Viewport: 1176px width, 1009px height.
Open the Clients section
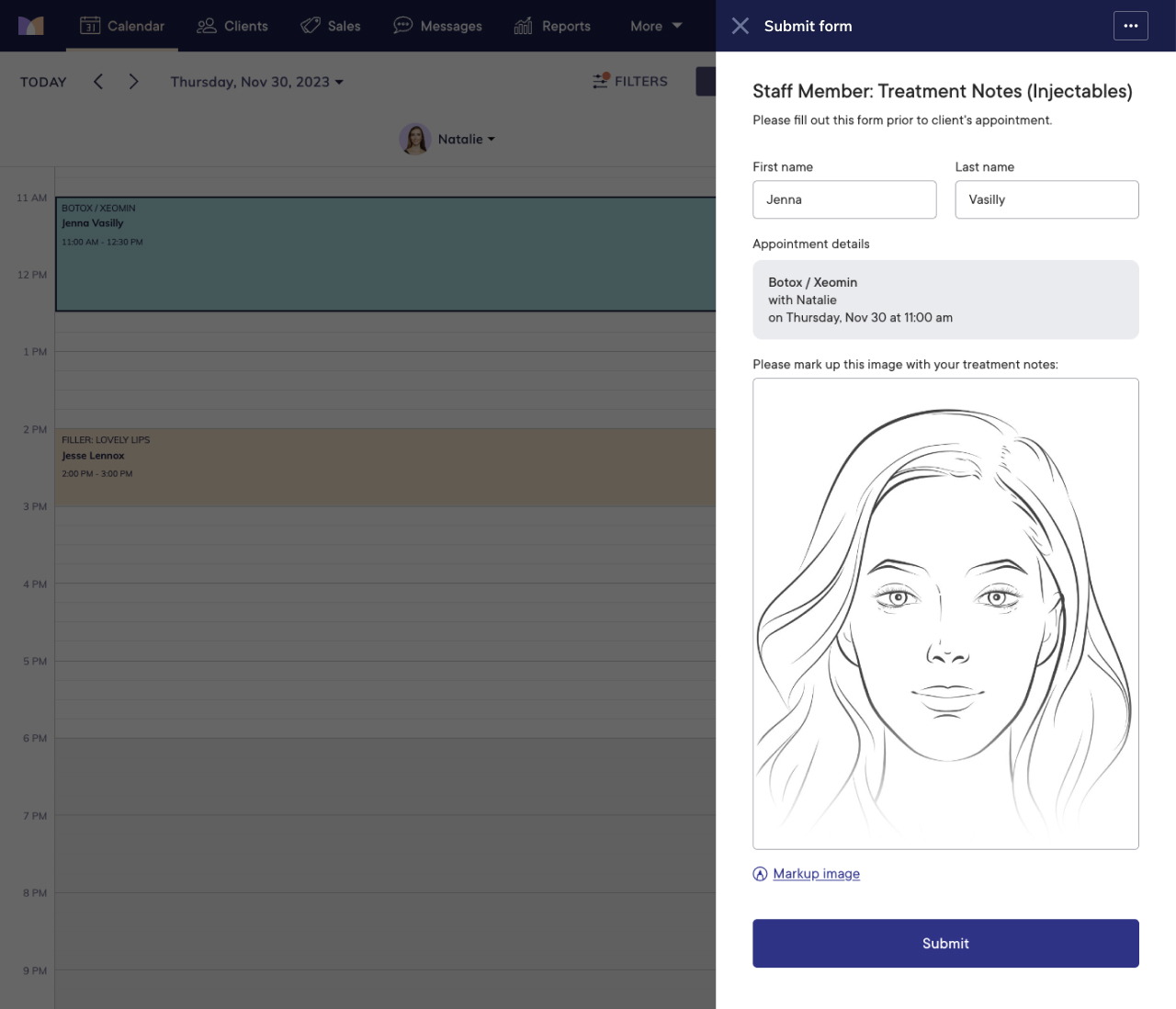[232, 26]
